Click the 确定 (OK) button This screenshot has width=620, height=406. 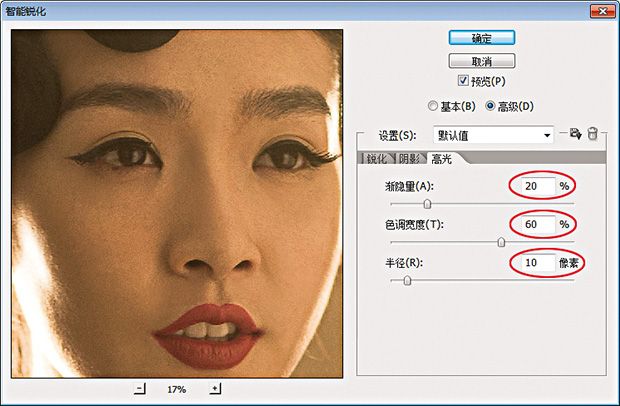(x=482, y=38)
